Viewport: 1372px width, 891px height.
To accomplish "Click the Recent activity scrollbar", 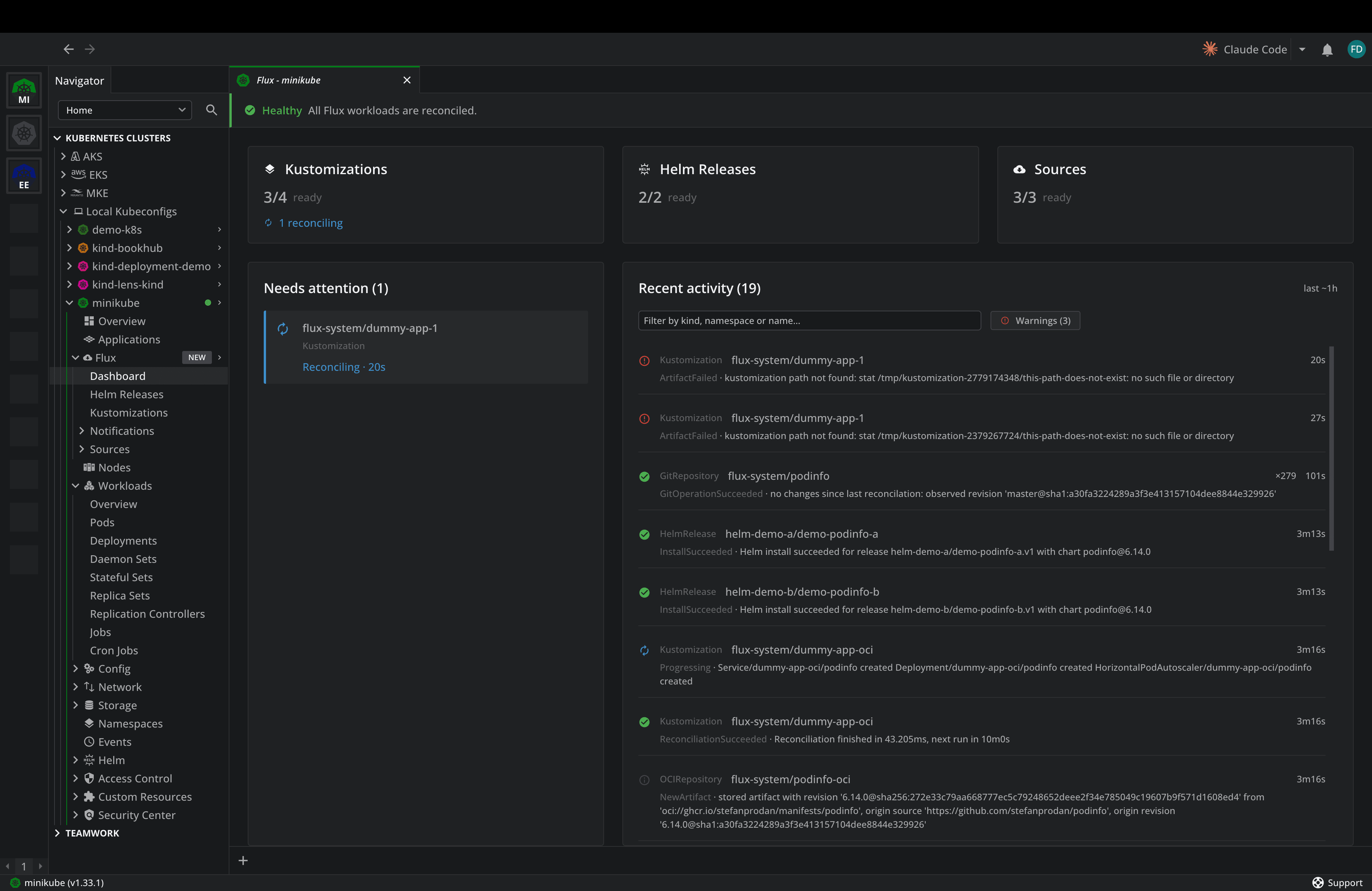I will point(1332,449).
